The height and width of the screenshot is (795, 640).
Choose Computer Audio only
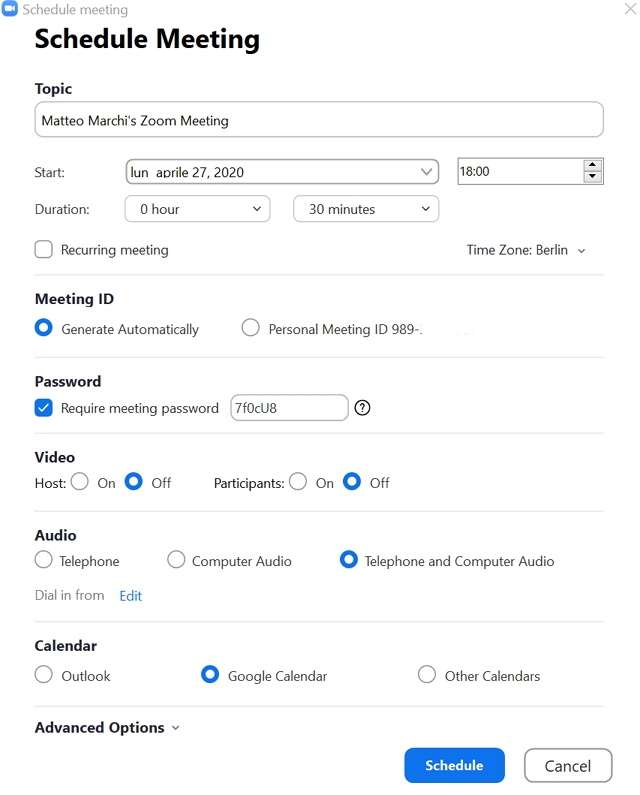tap(177, 560)
